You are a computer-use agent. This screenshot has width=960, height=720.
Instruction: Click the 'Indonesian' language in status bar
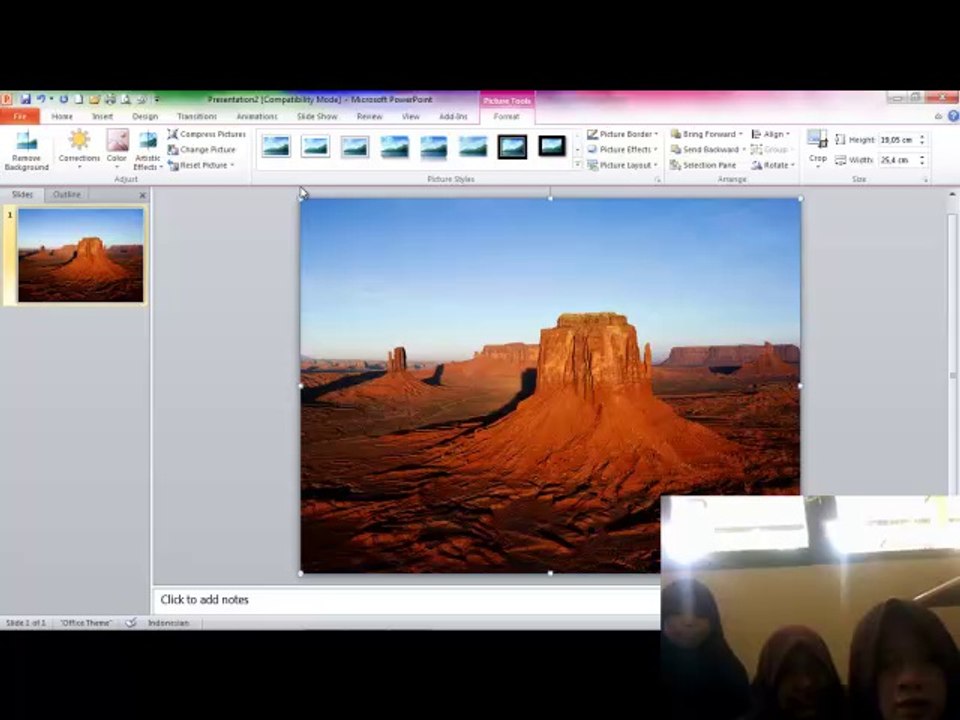(168, 623)
